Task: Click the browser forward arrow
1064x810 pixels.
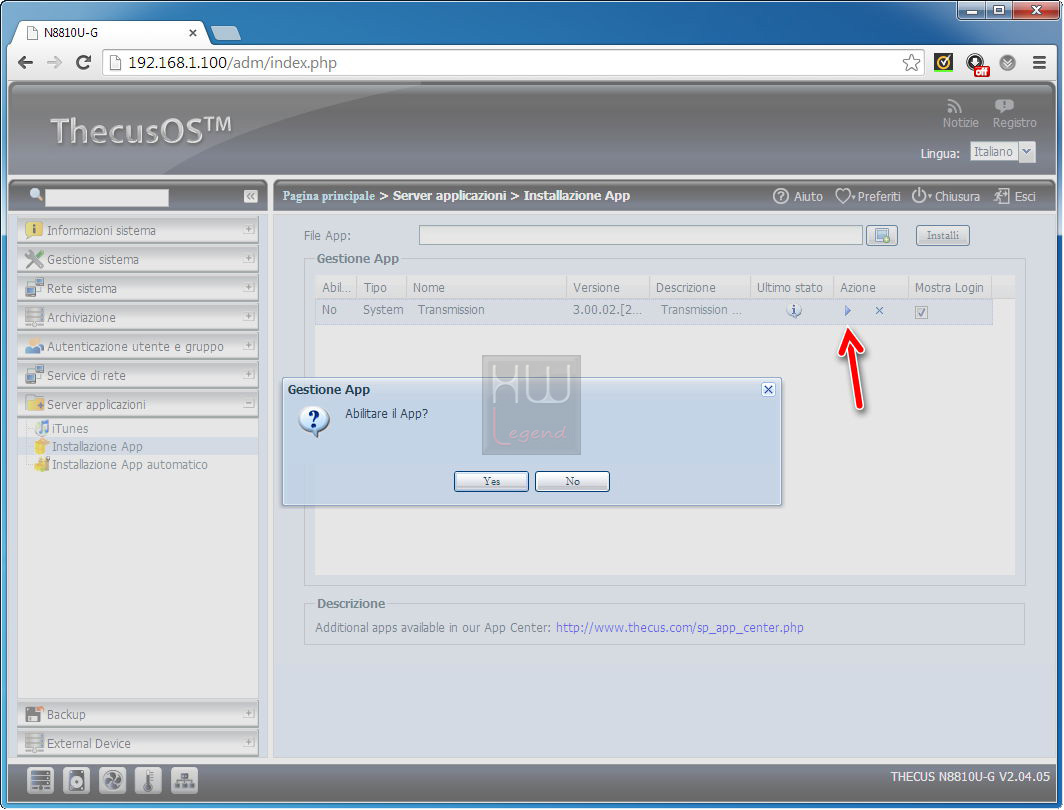Action: [54, 63]
